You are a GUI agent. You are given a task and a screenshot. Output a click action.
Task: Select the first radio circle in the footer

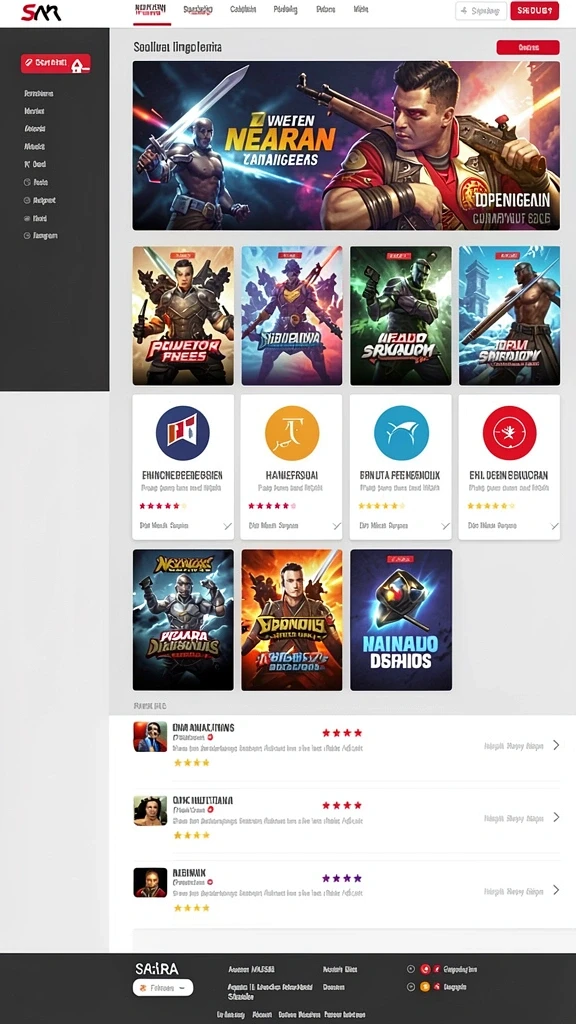411,969
